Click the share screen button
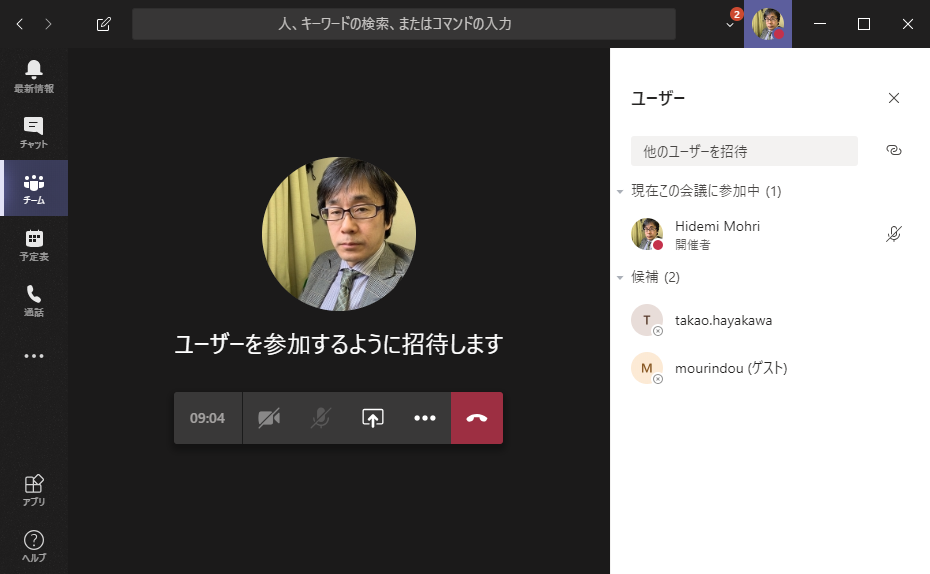930x574 pixels. [372, 418]
